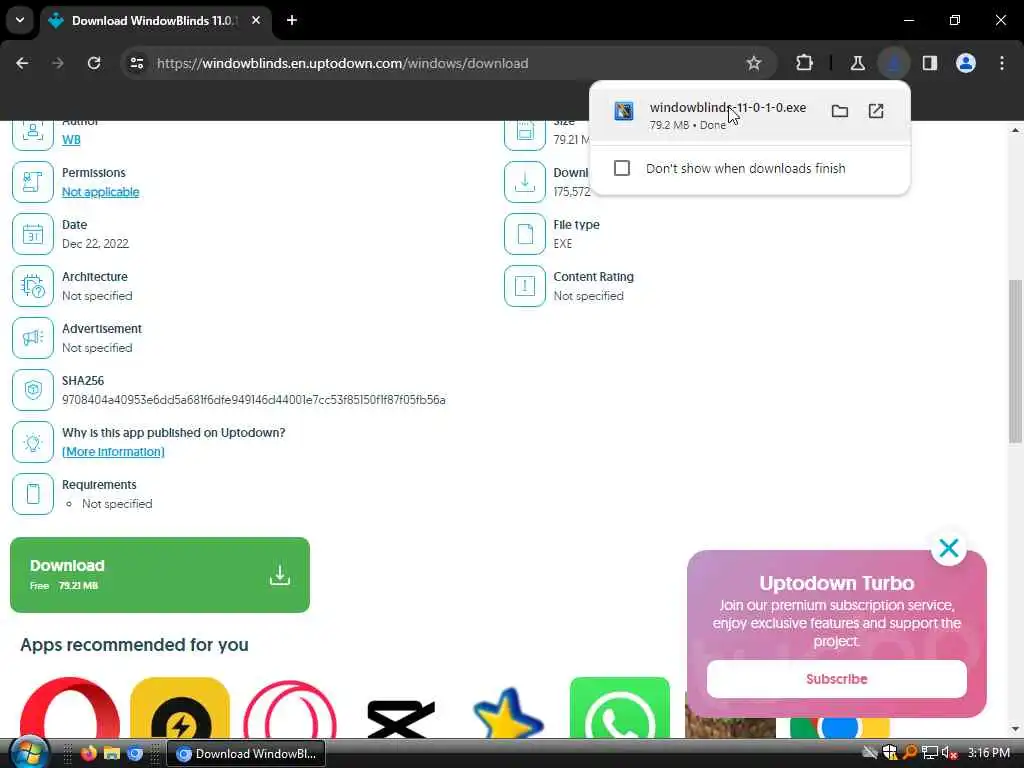Screen dimensions: 1024x768
Task: Open the Extensions puzzle icon
Action: pyautogui.click(x=805, y=63)
